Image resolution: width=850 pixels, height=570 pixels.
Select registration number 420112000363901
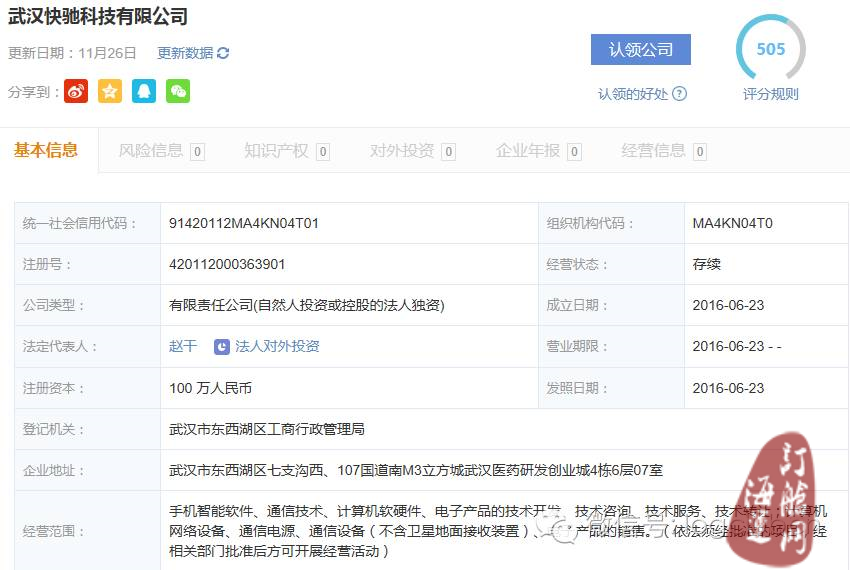[x=227, y=264]
